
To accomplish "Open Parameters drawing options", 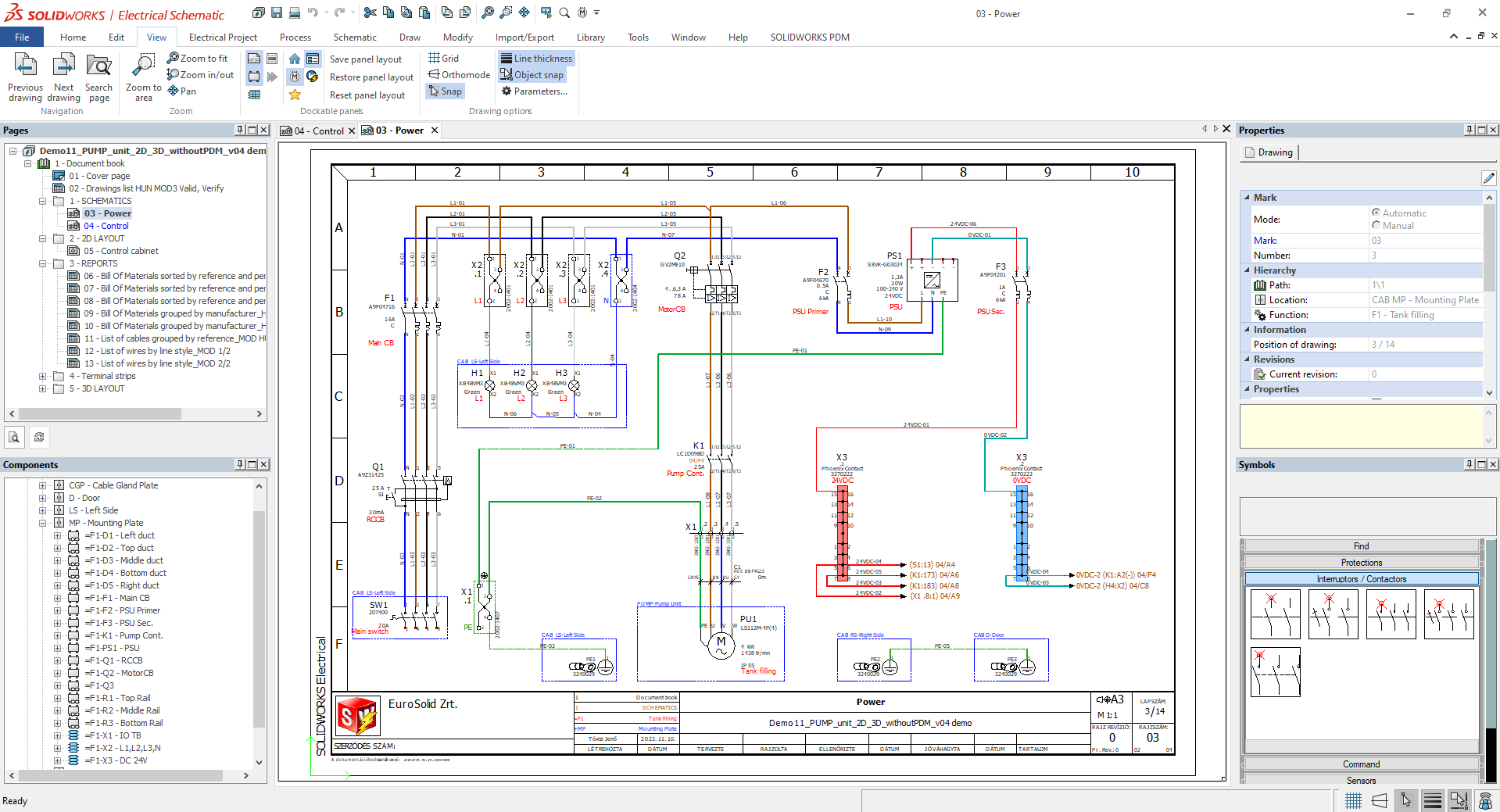I will [535, 91].
